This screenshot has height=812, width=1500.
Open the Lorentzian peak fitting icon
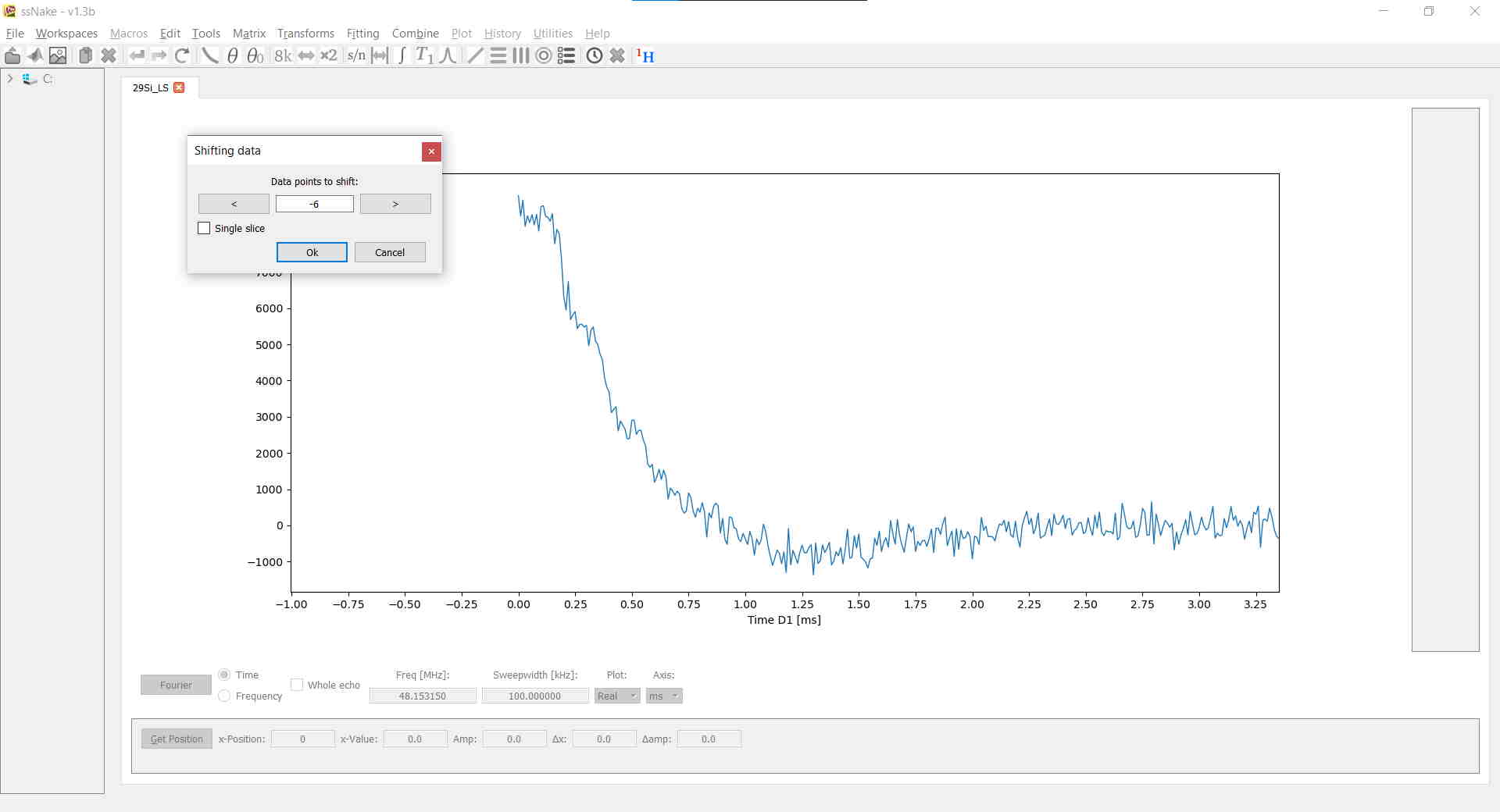[x=448, y=55]
